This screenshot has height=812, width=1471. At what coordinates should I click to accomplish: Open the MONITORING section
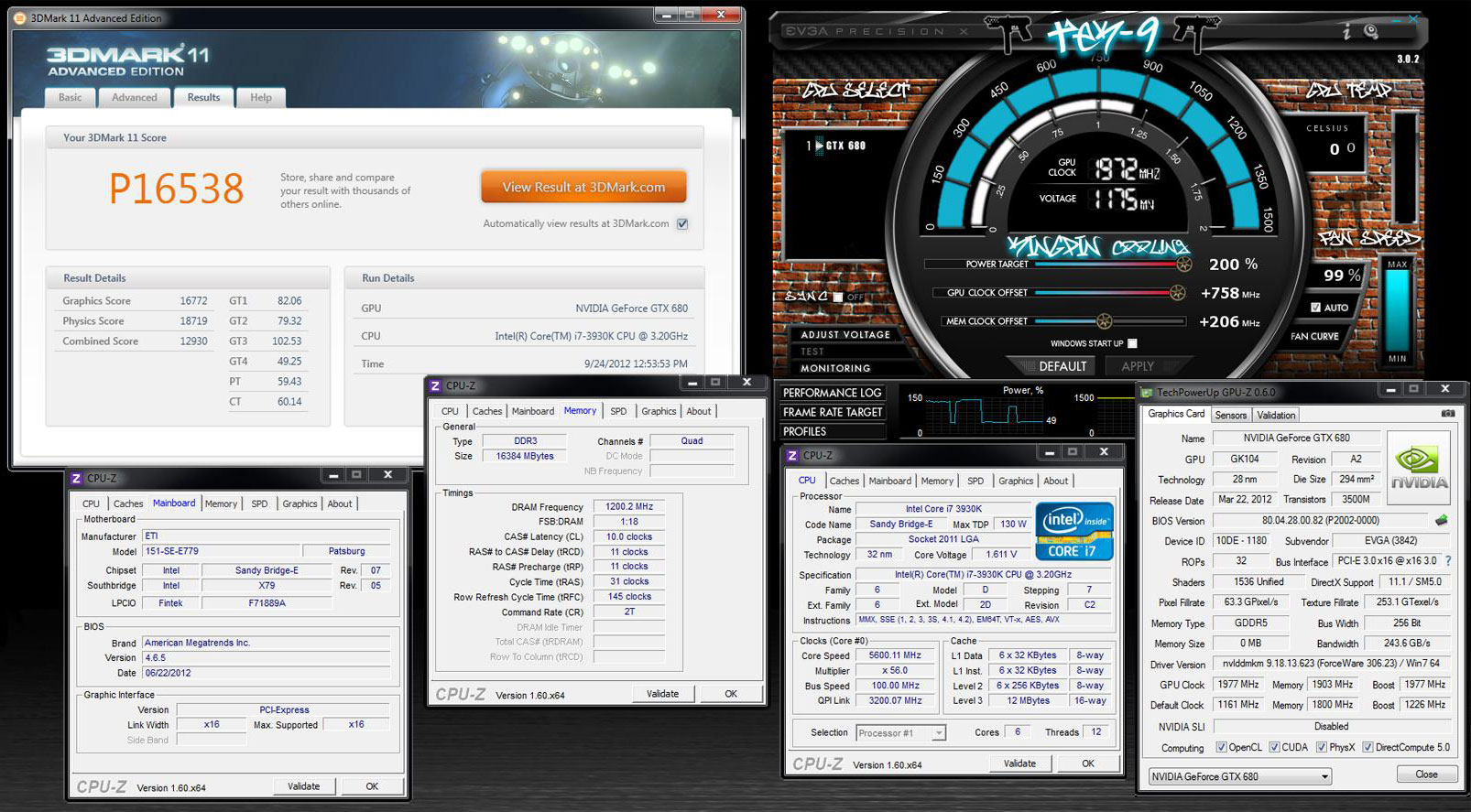click(835, 368)
